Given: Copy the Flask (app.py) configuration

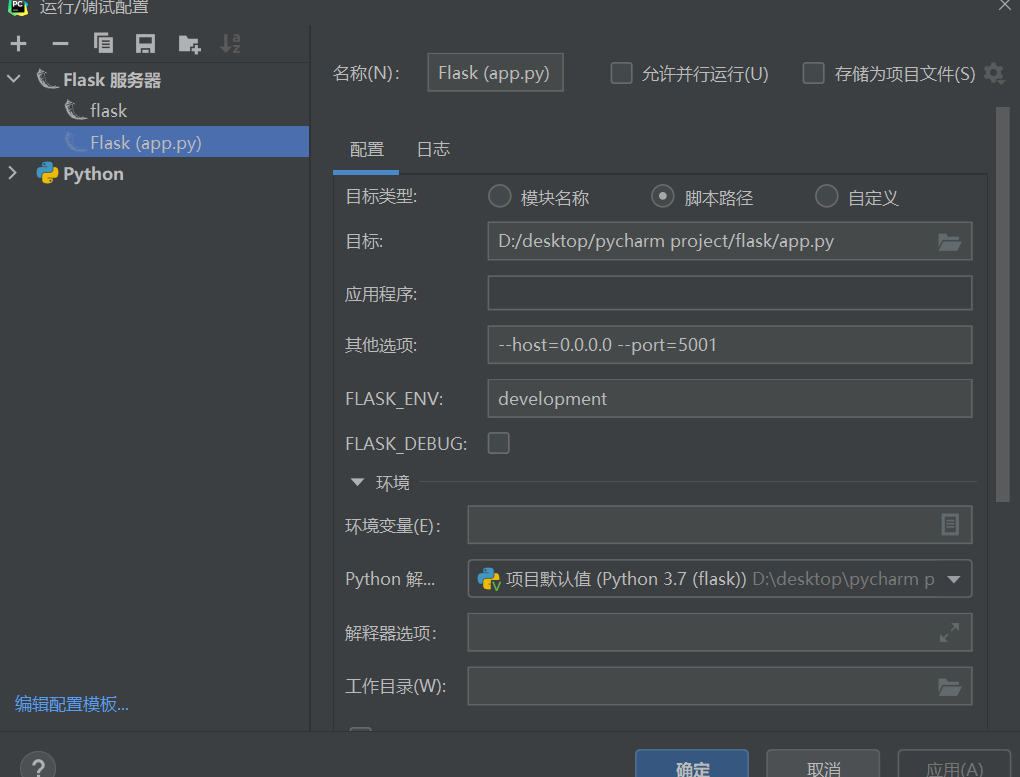Looking at the screenshot, I should pos(103,43).
